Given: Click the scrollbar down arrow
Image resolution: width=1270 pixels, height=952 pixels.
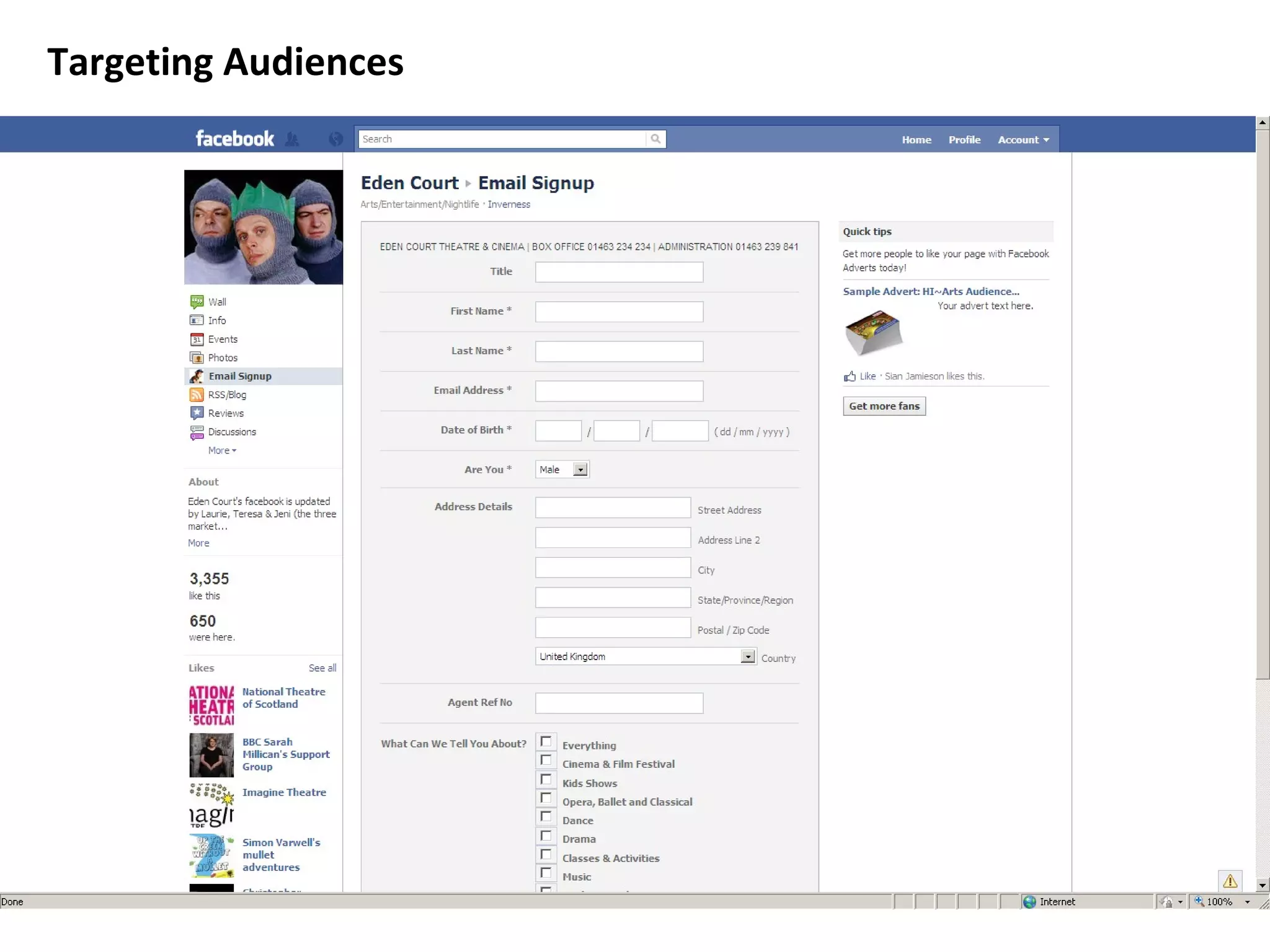Looking at the screenshot, I should tap(1263, 885).
